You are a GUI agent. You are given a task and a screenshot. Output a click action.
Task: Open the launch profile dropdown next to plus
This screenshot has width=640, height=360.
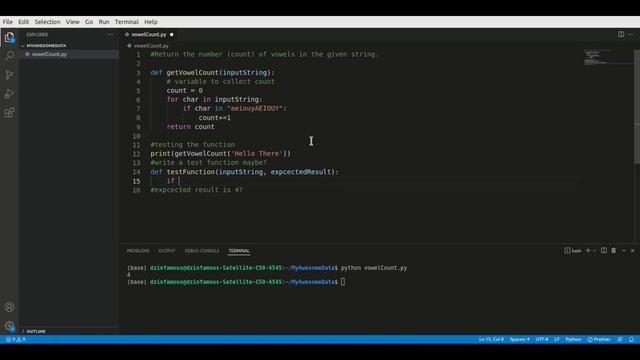click(x=594, y=251)
